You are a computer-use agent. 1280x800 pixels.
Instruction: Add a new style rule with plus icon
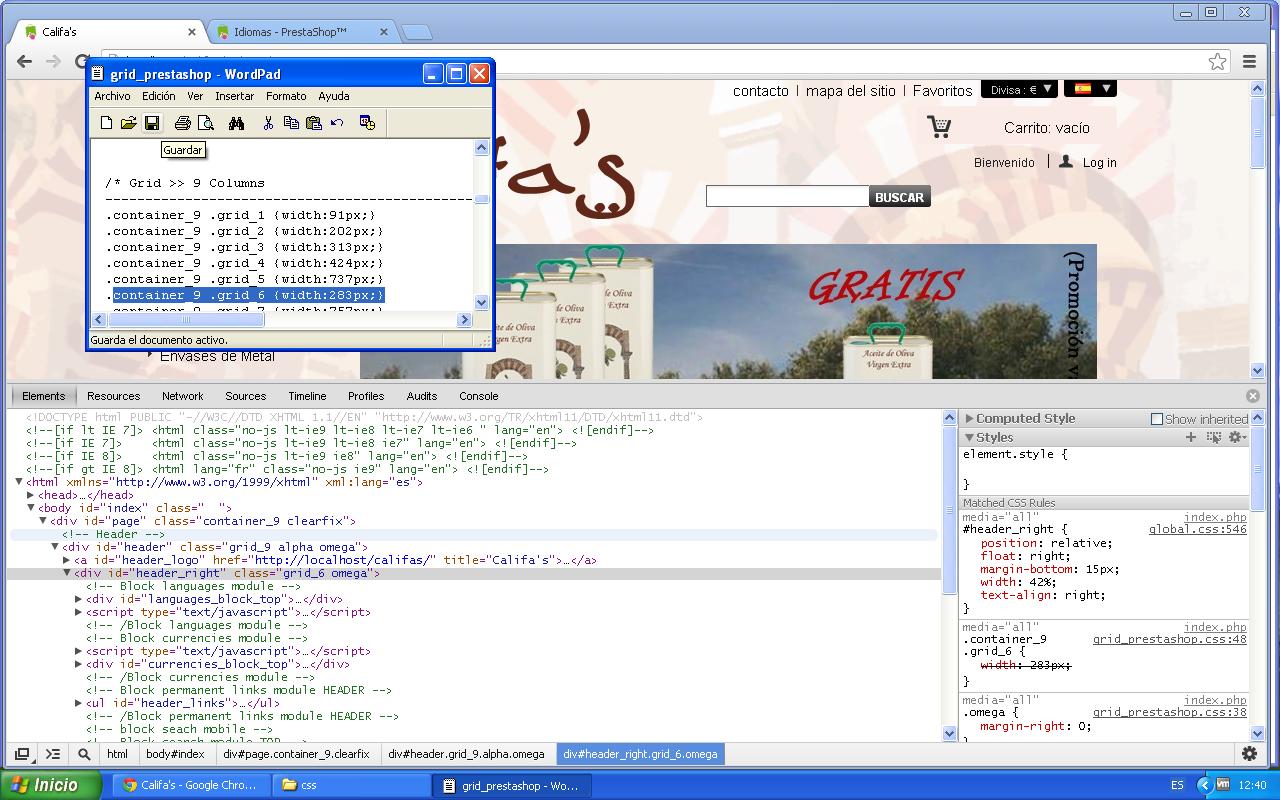[x=1191, y=437]
